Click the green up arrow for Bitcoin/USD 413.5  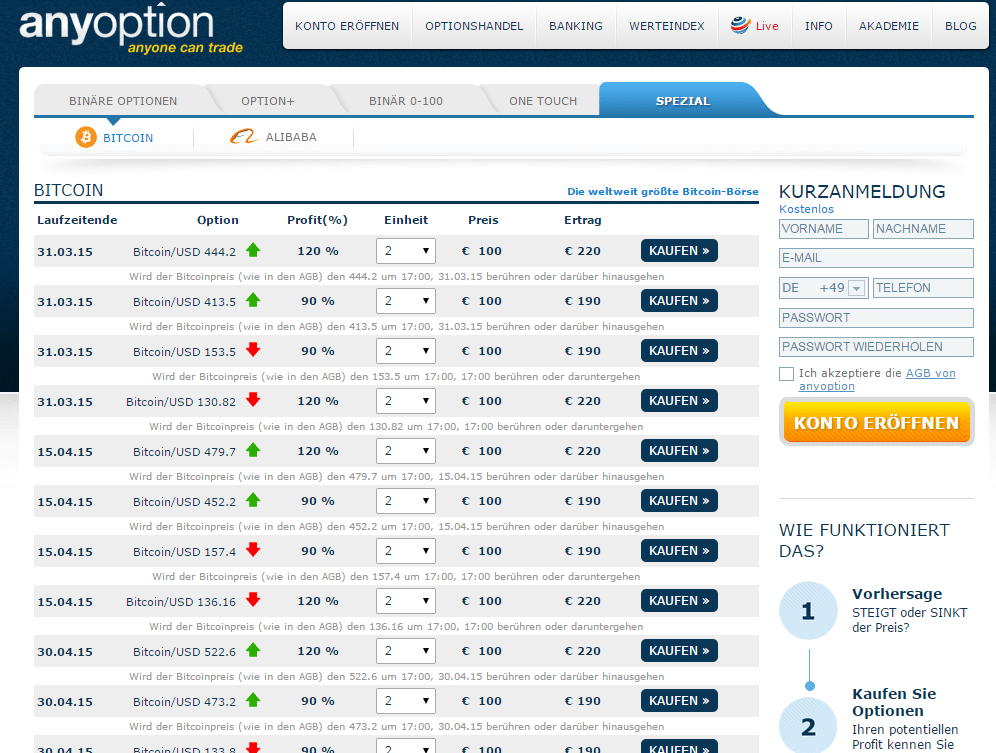pos(253,301)
